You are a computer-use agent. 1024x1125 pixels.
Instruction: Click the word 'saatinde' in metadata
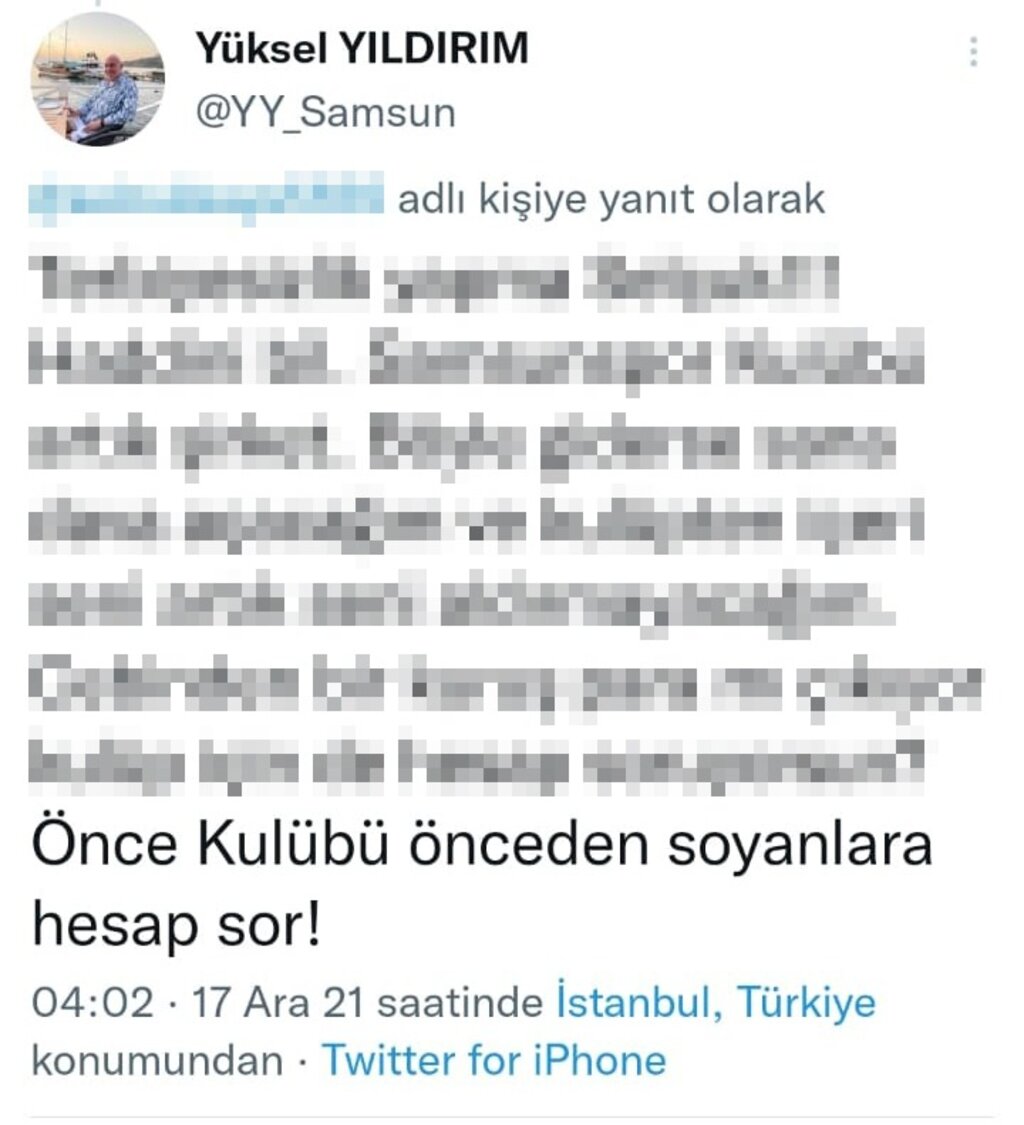[x=460, y=1002]
